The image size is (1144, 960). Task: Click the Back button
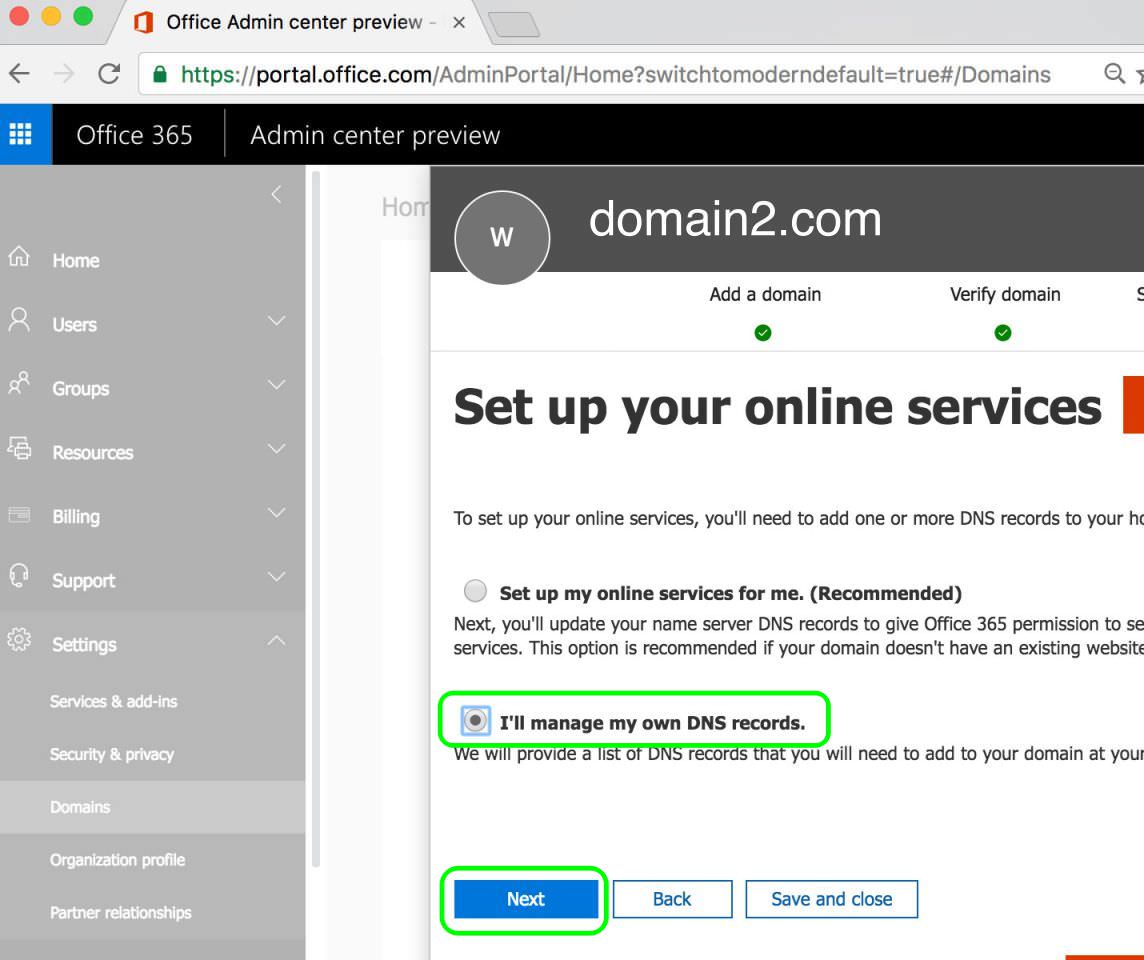(672, 899)
